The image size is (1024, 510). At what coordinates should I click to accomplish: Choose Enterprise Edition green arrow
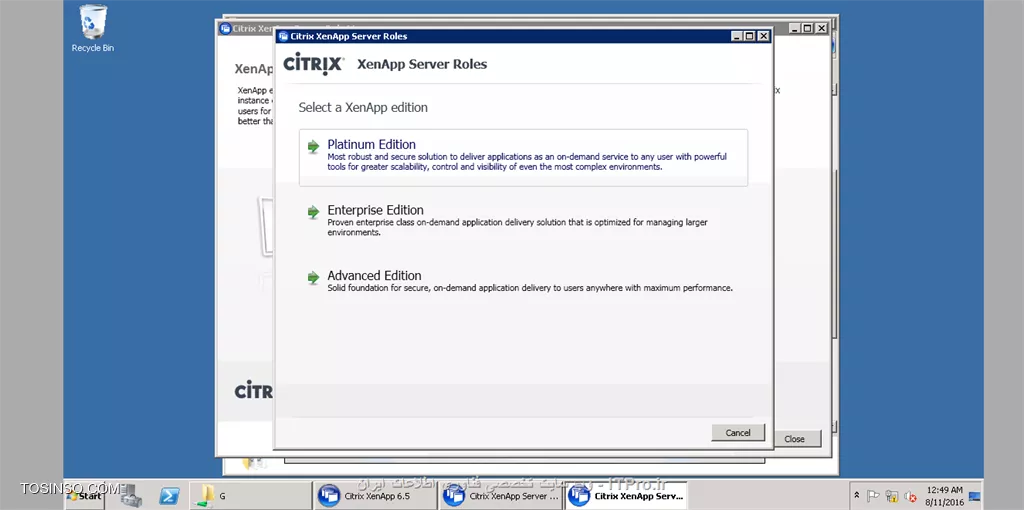click(313, 212)
